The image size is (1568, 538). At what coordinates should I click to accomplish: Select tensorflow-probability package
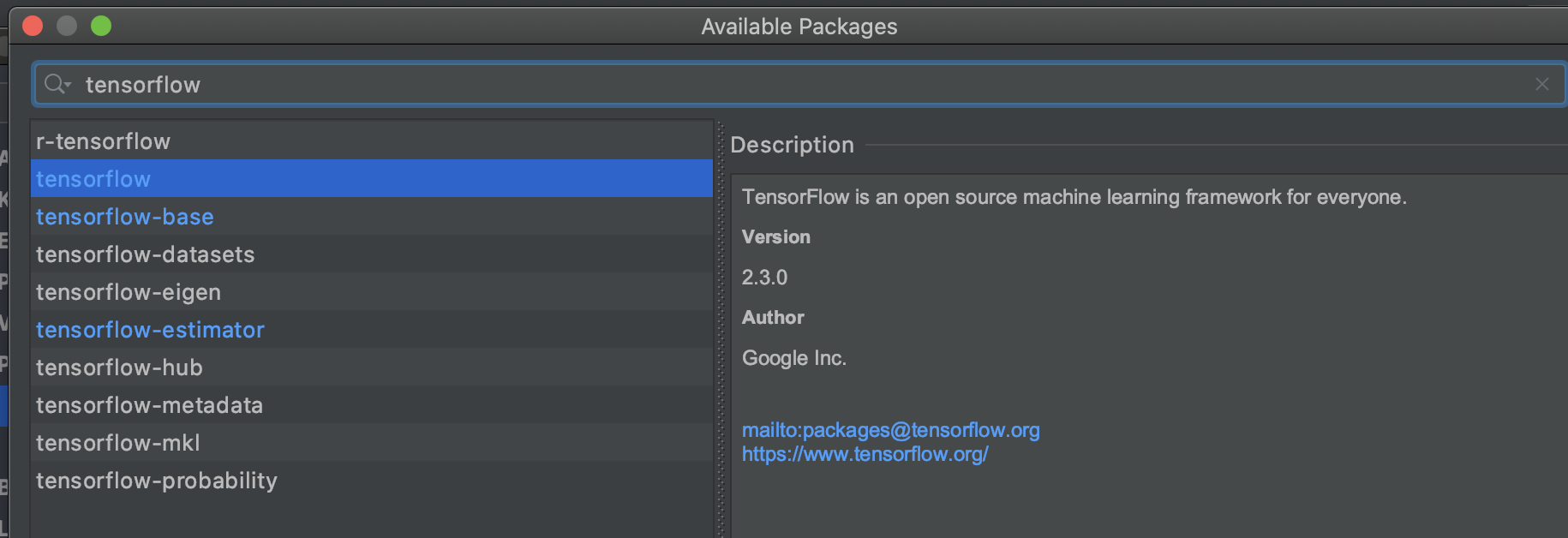[x=156, y=481]
